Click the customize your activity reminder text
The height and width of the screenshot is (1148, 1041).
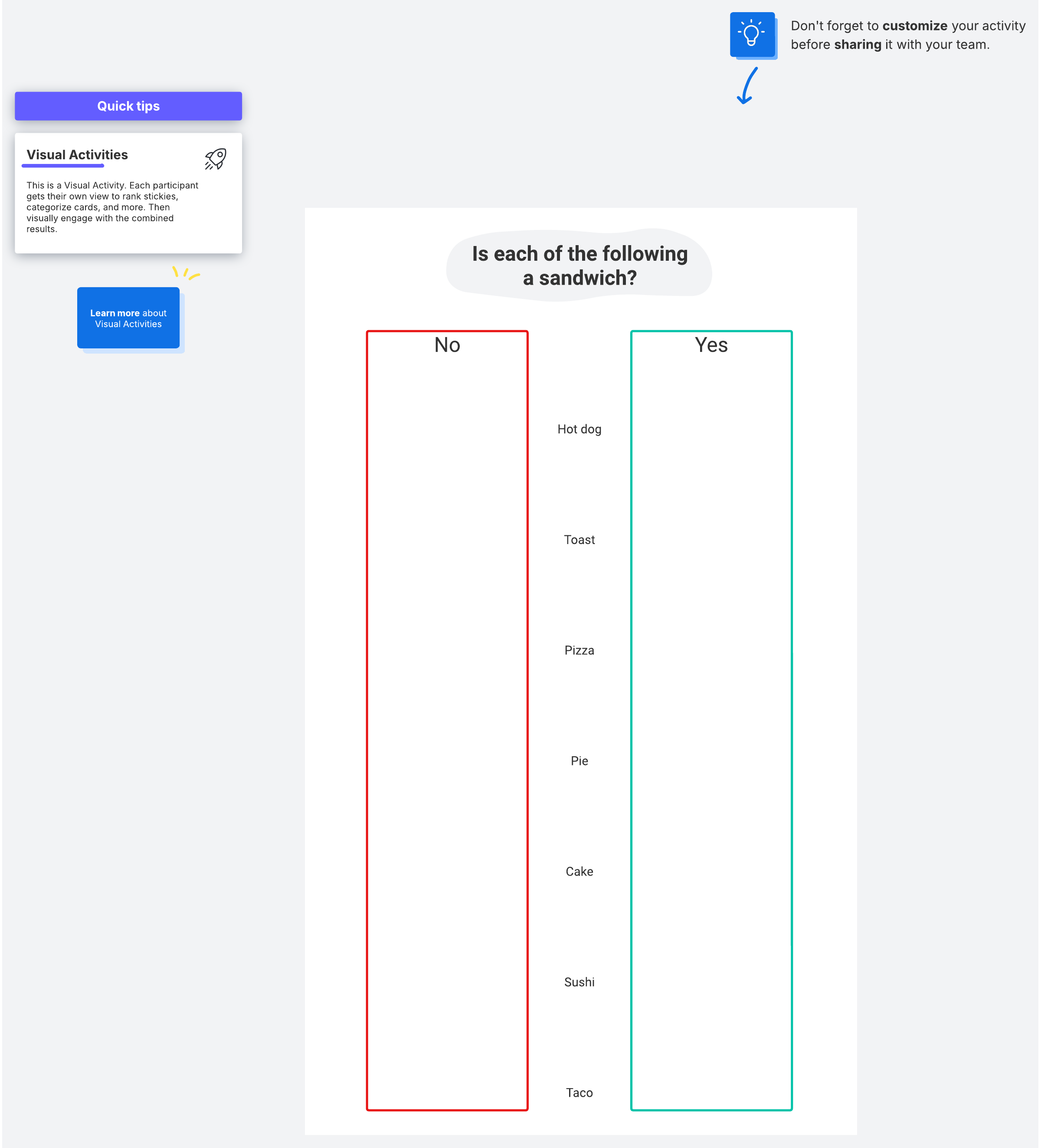(907, 35)
